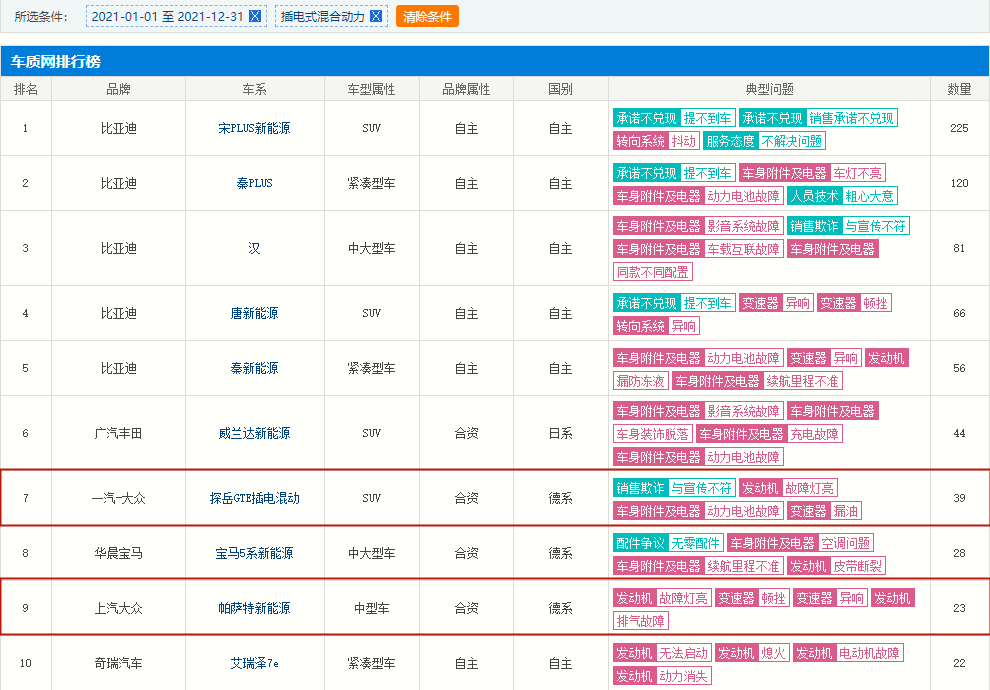
Task: Click the 数量 column header
Action: click(959, 89)
